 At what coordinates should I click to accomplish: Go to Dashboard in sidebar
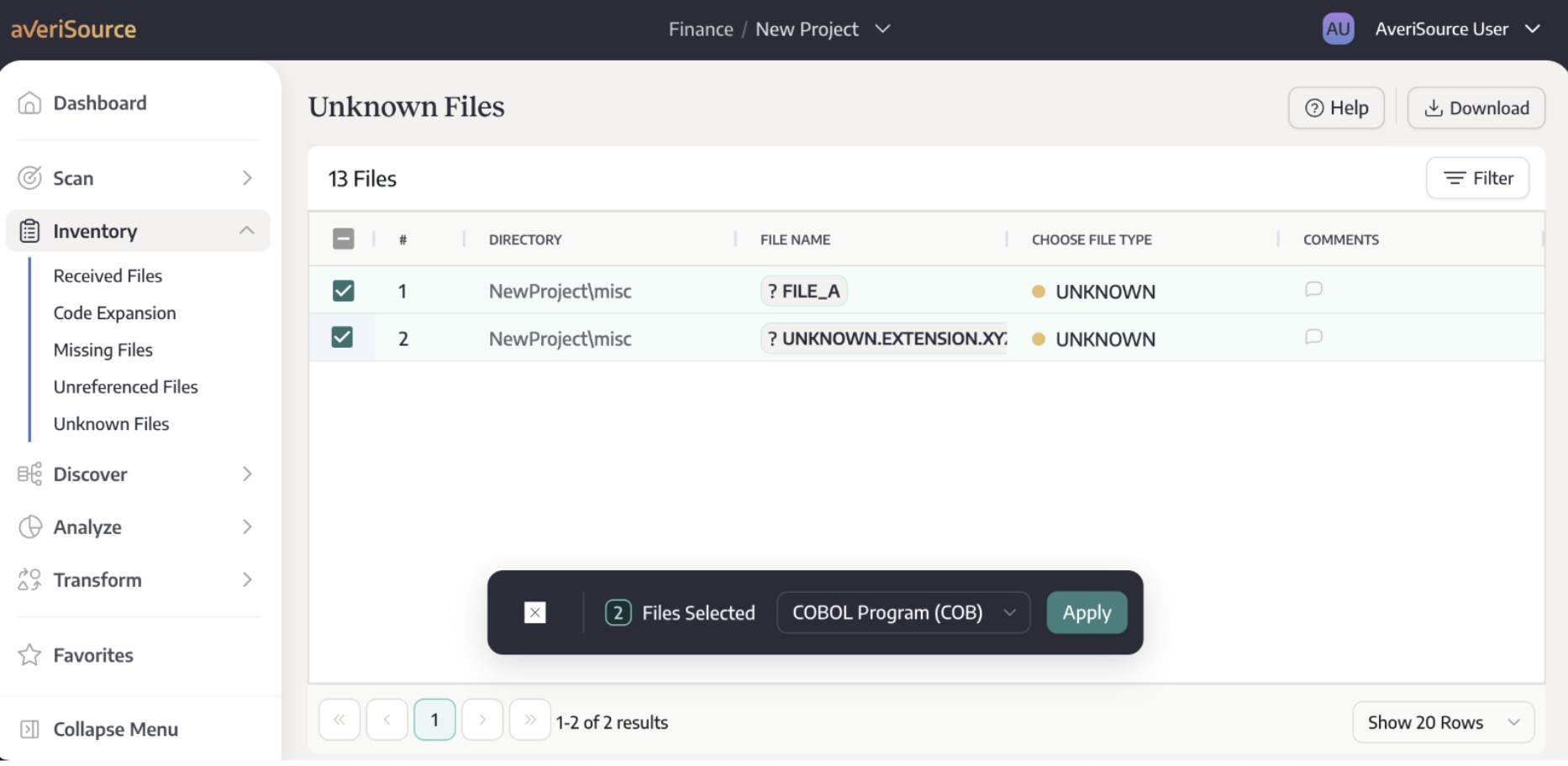(x=99, y=102)
